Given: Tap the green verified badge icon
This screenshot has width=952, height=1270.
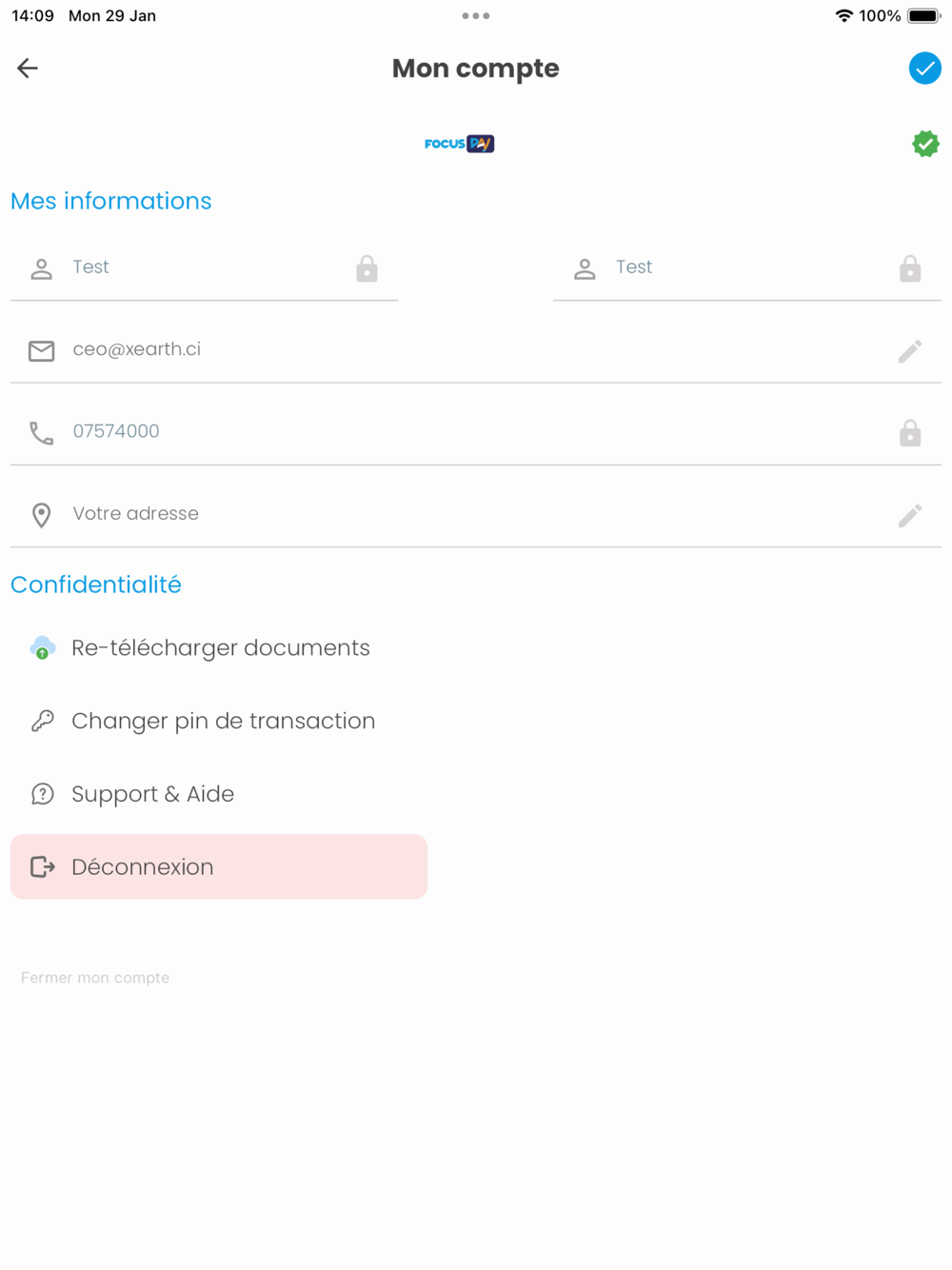Looking at the screenshot, I should point(925,144).
